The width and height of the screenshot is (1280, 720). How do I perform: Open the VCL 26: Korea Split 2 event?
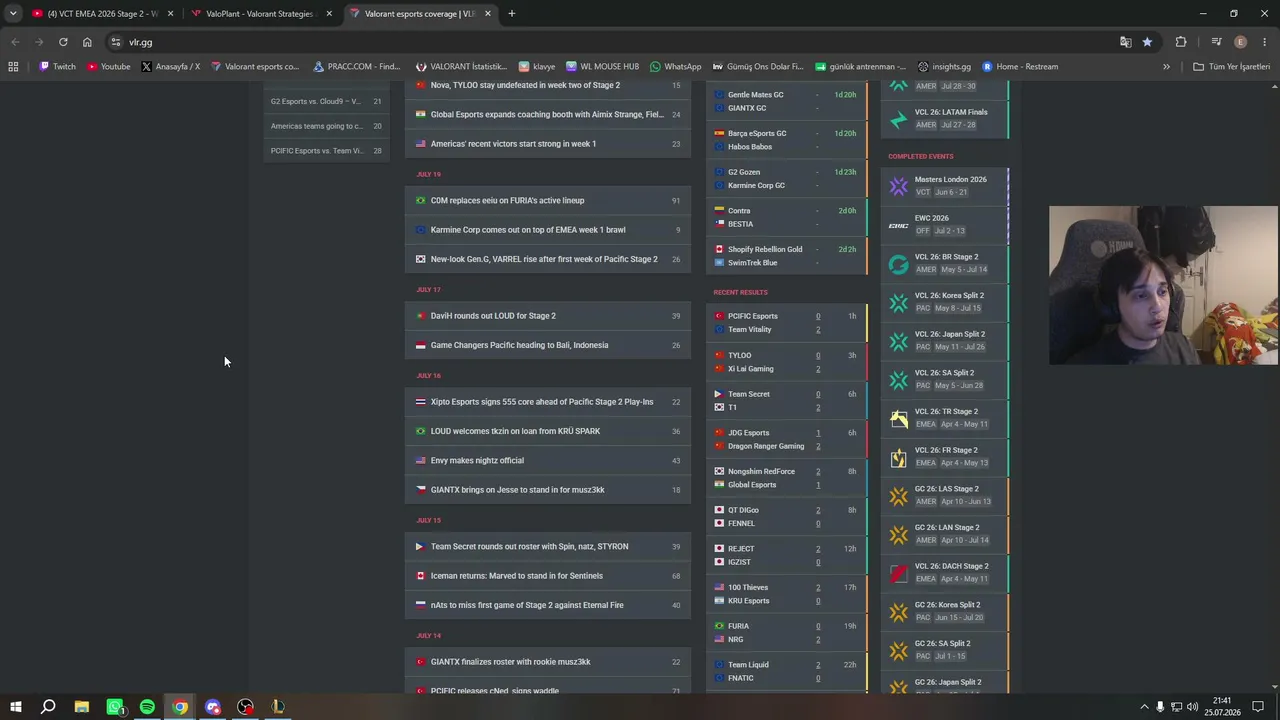point(945,302)
